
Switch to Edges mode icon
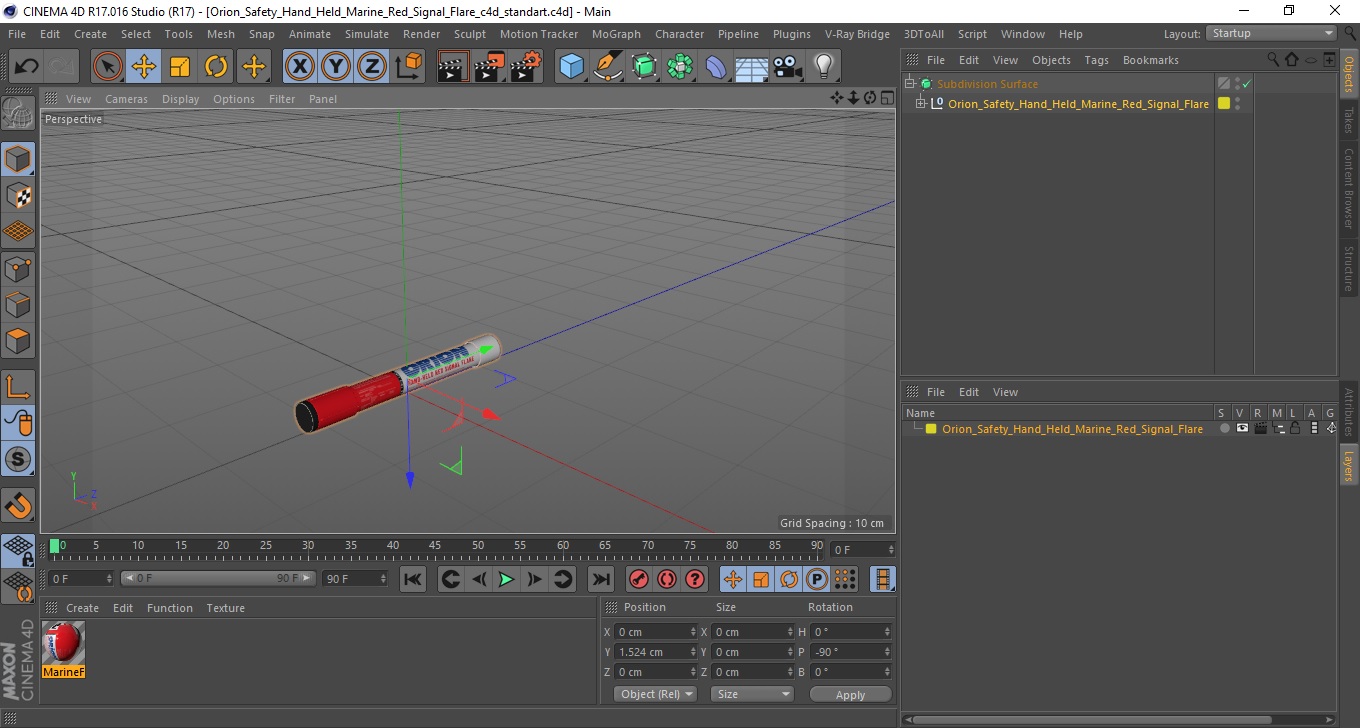click(x=18, y=304)
